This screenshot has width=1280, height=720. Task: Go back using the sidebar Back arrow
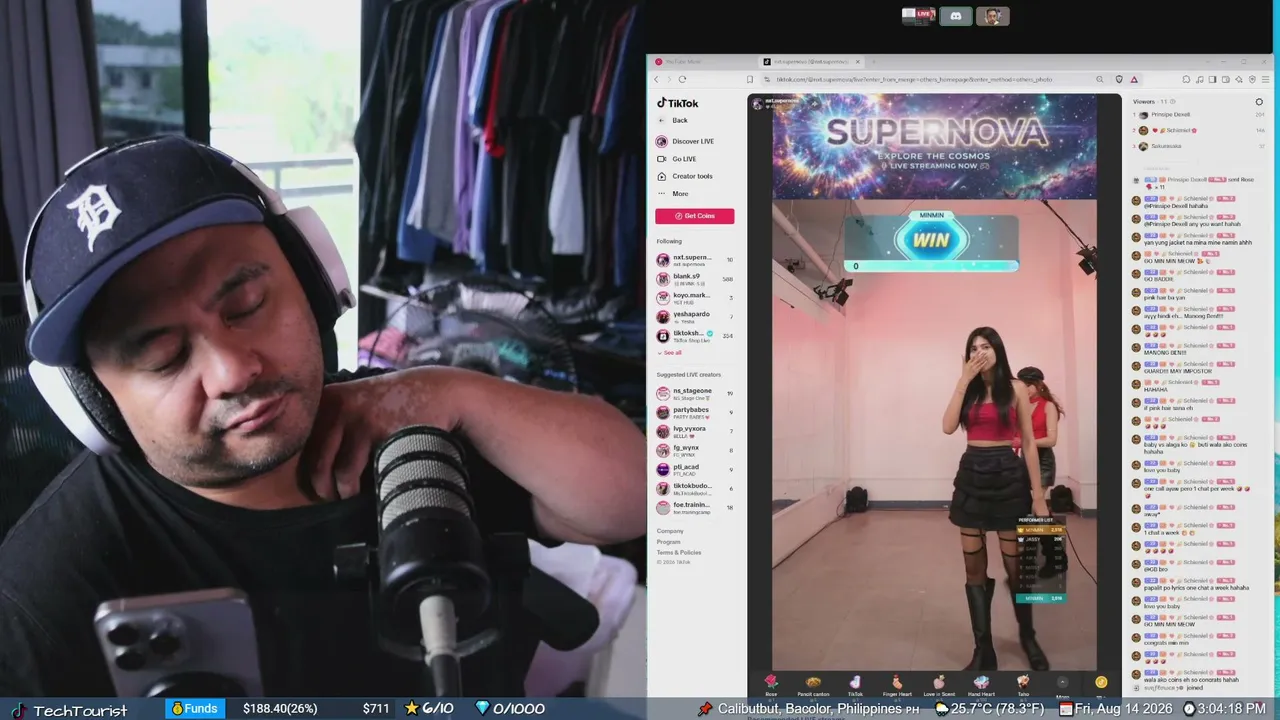pyautogui.click(x=661, y=120)
